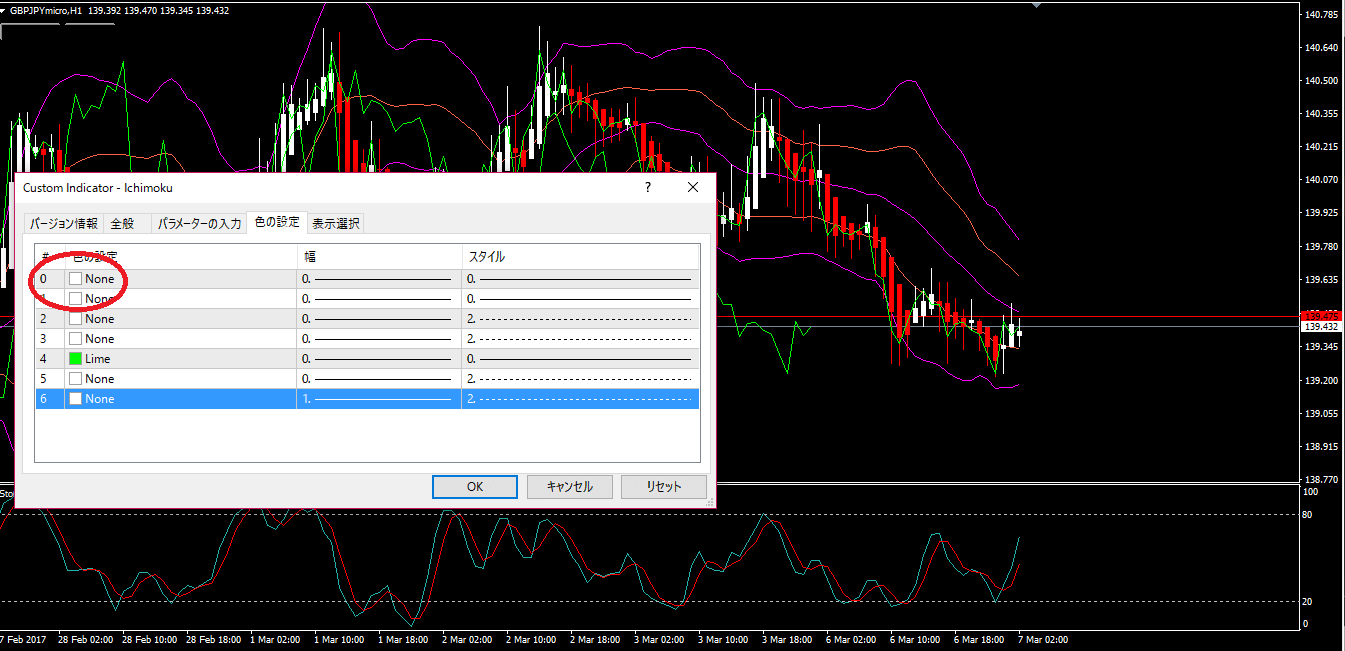Image resolution: width=1345 pixels, height=651 pixels.
Task: Click the color swatch in row 0
Action: [75, 279]
